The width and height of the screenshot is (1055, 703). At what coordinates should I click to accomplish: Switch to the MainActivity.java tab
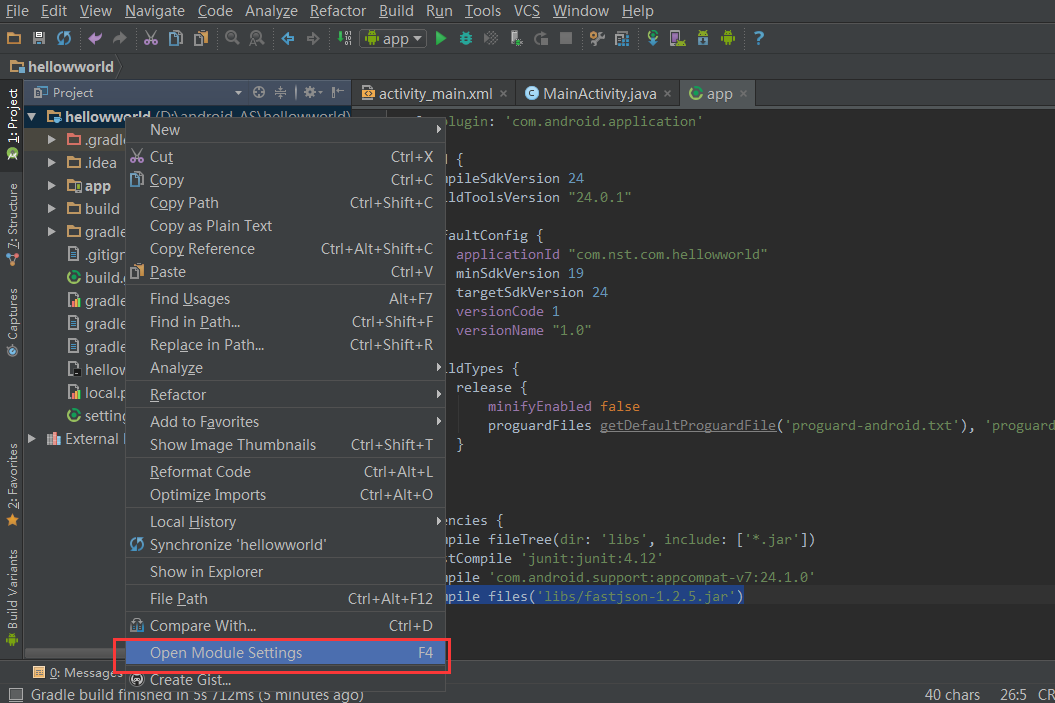[x=598, y=93]
